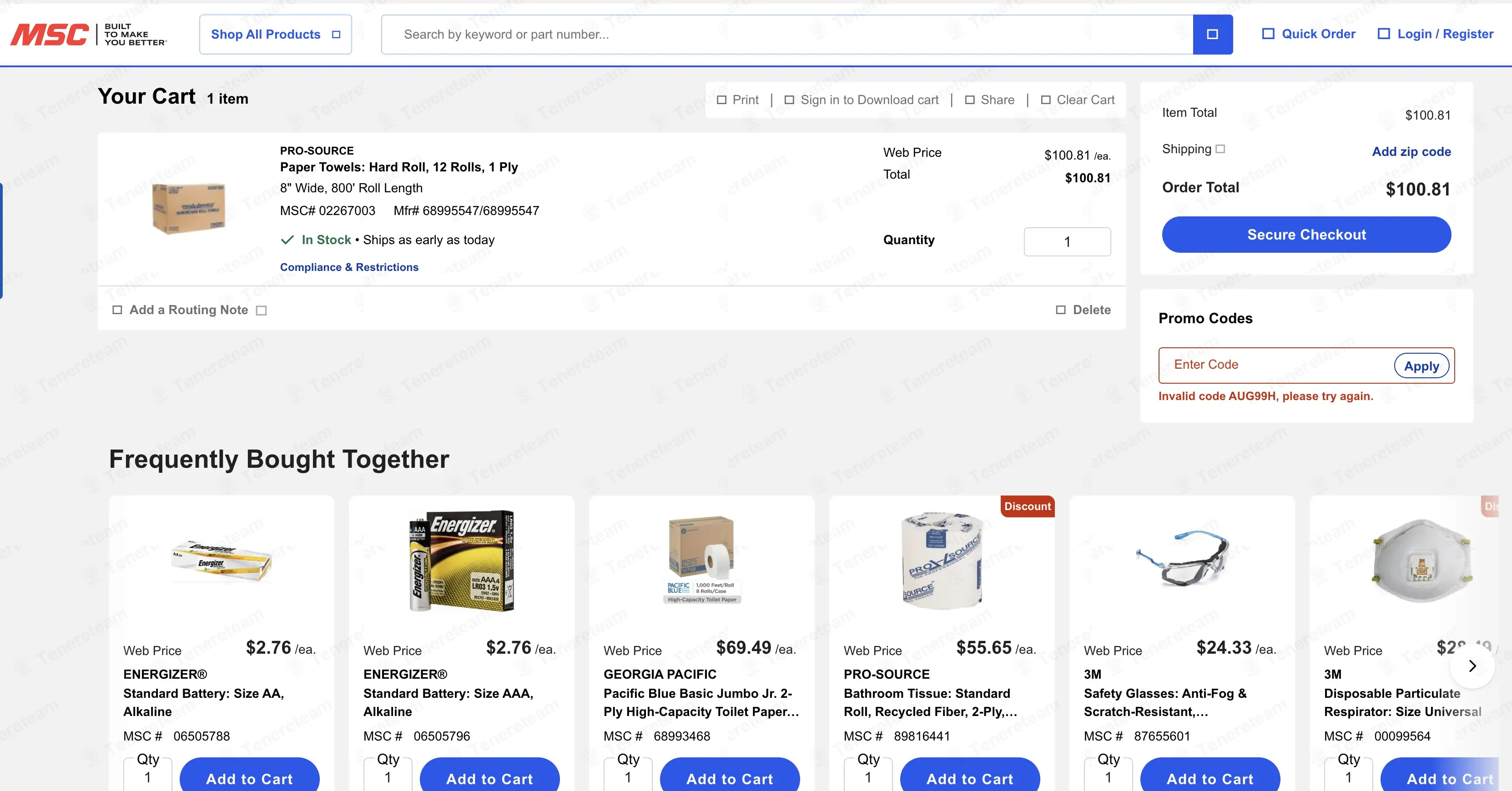Click the 3M respirator mask image
Screen dimensions: 1512x791
(1422, 561)
